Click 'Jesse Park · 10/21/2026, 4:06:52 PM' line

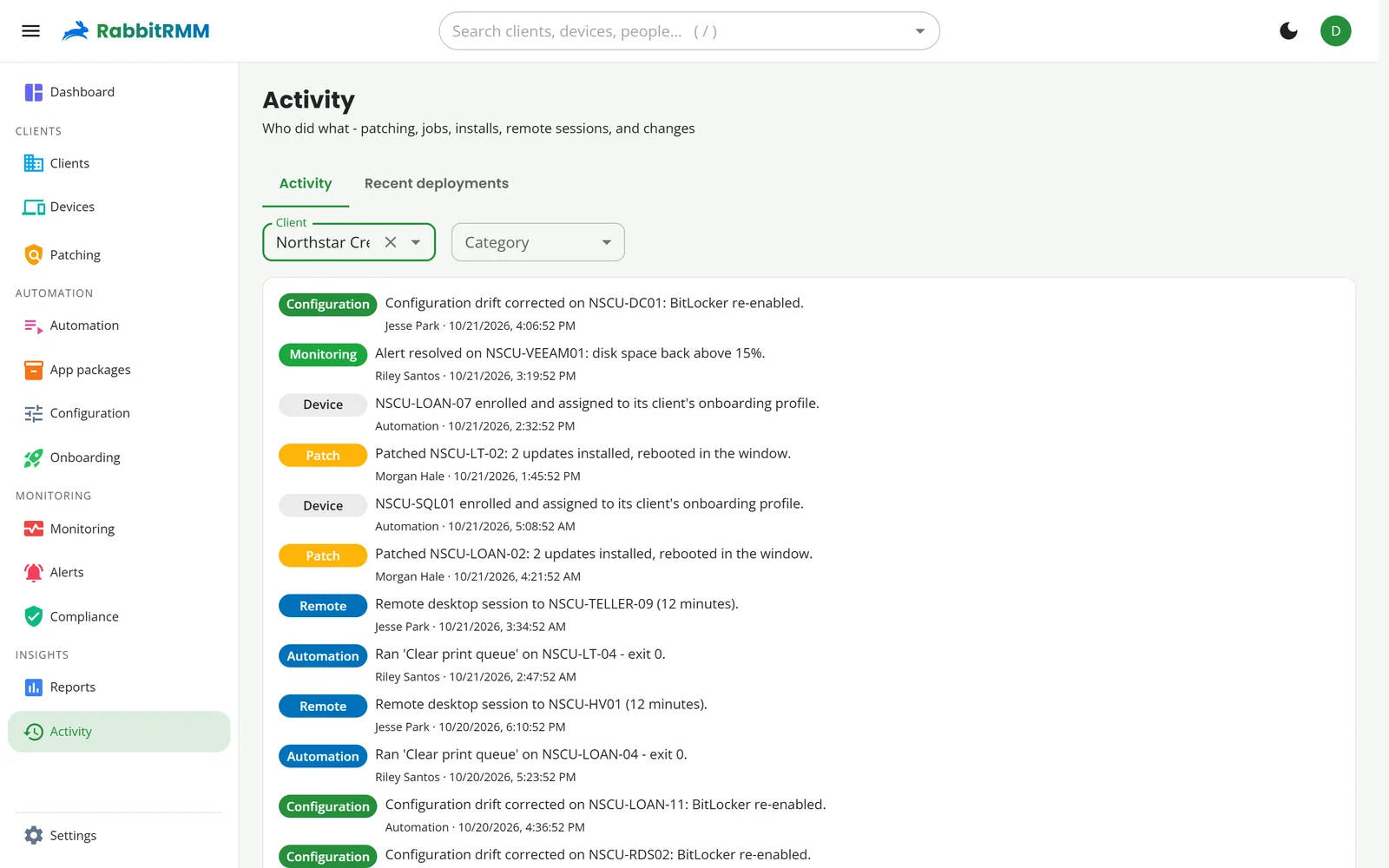coord(480,326)
